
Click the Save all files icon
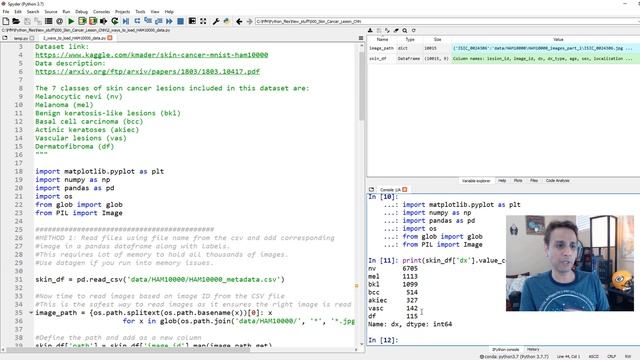(x=38, y=21)
